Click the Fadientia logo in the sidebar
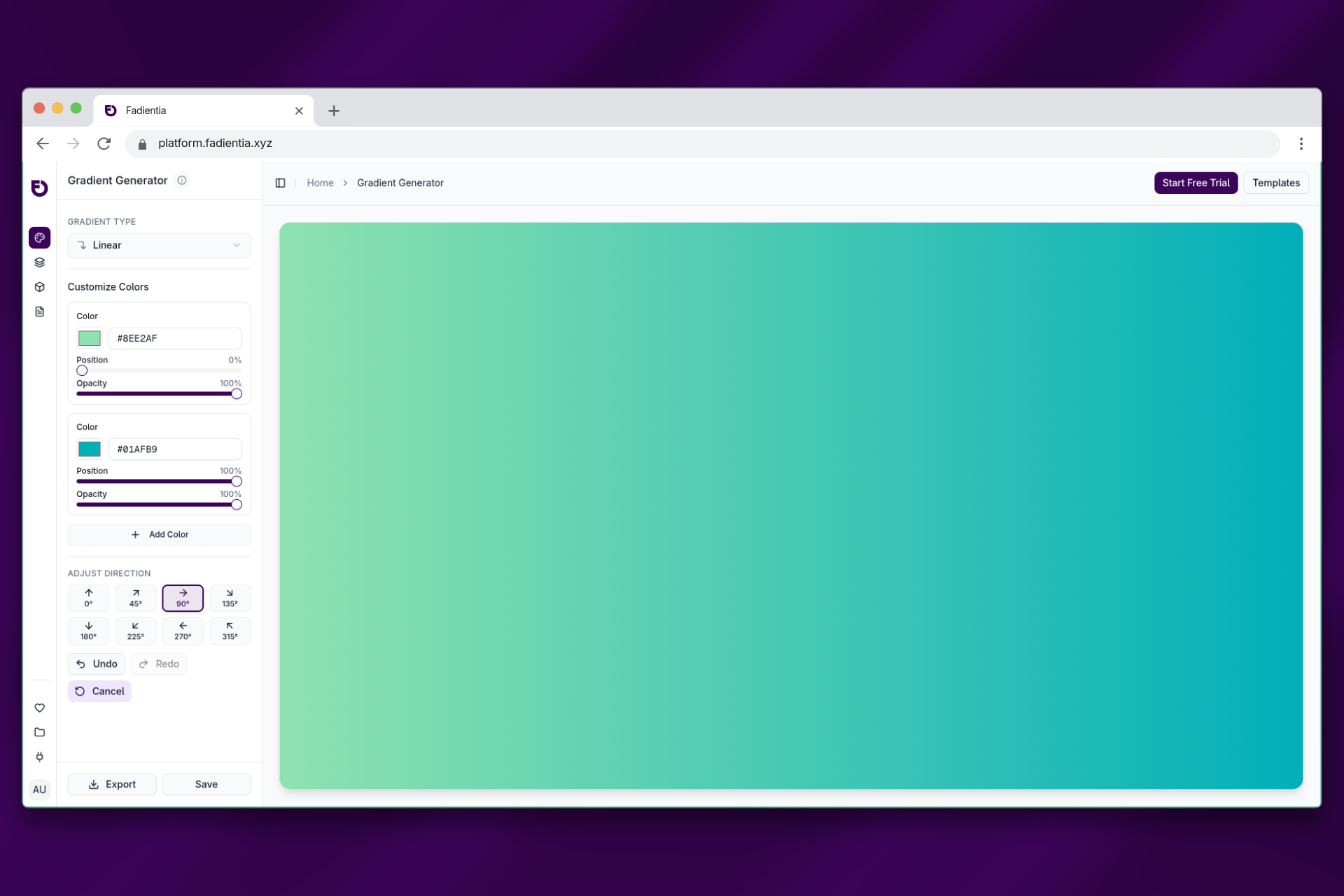 pos(39,188)
